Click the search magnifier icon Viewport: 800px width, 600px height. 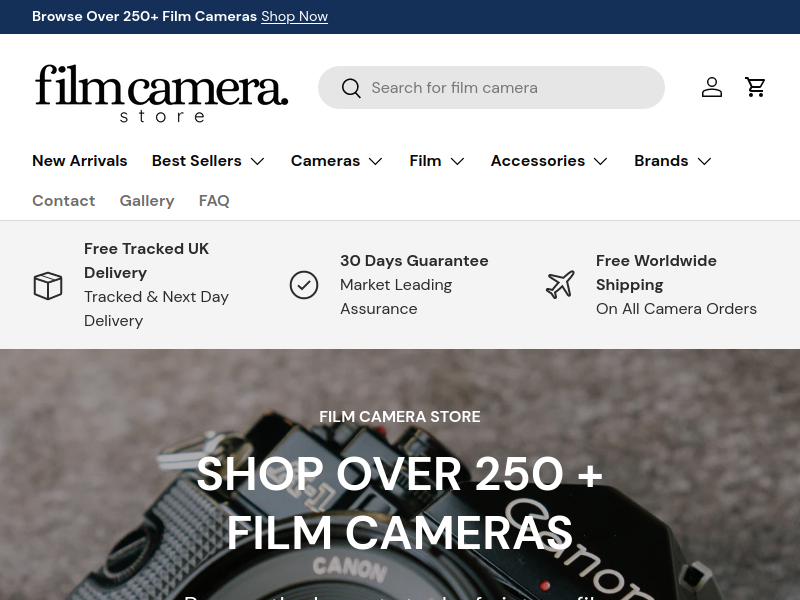(351, 88)
